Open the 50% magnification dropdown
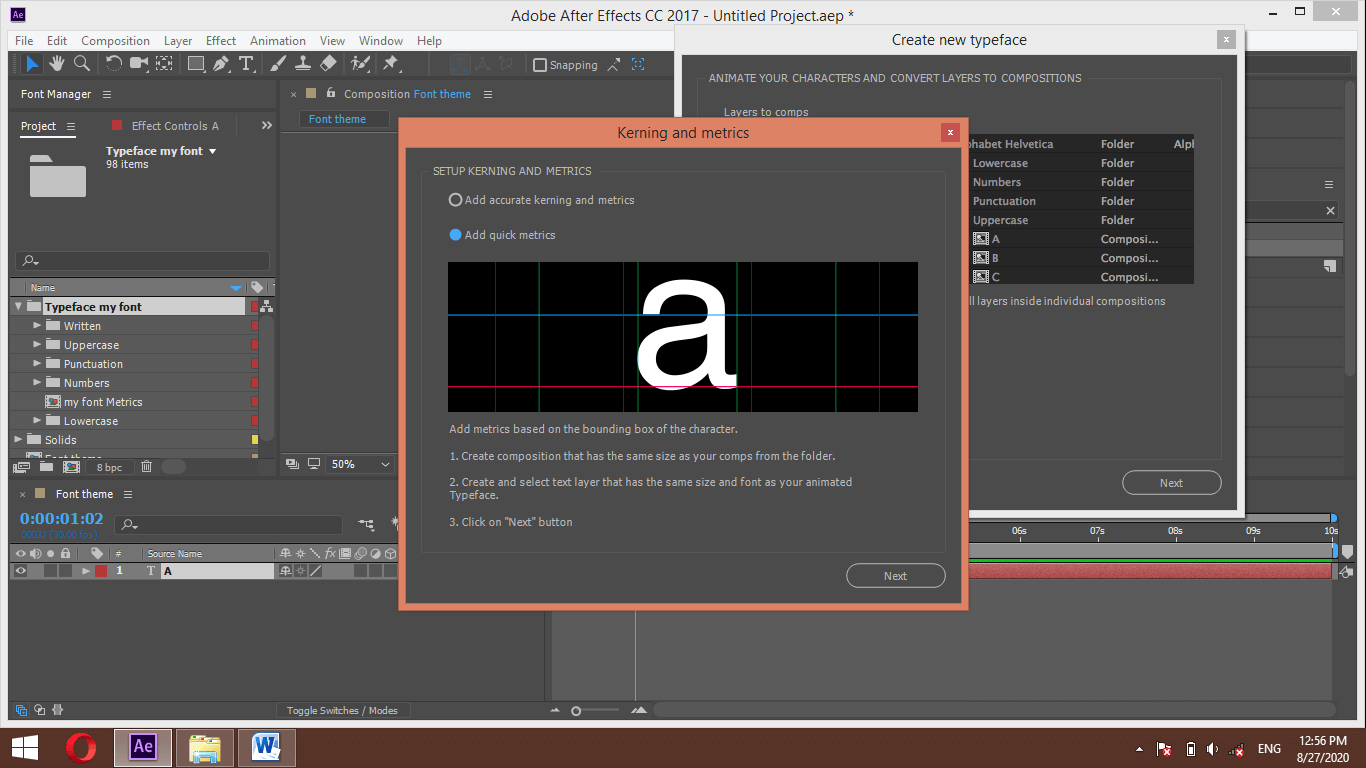 click(x=362, y=464)
